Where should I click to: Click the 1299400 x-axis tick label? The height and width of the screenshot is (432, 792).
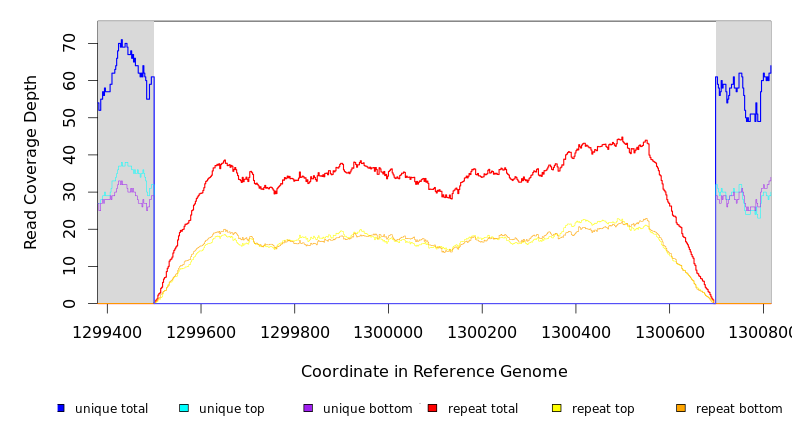point(108,331)
